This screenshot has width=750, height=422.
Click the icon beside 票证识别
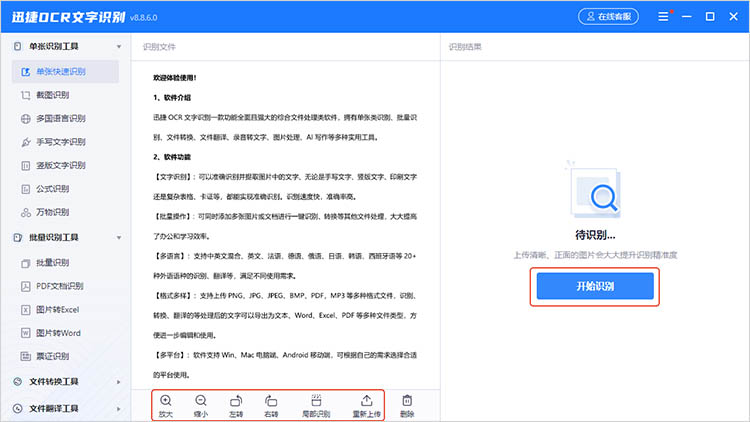point(26,356)
